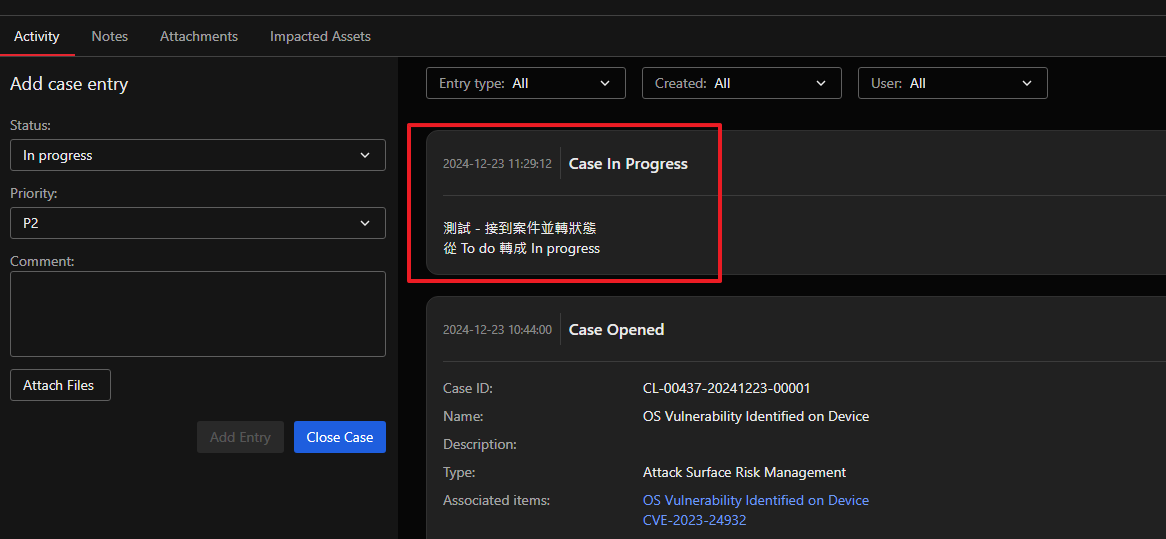The height and width of the screenshot is (539, 1166).
Task: Open the OS Vulnerability Identified on Device link
Action: 755,500
